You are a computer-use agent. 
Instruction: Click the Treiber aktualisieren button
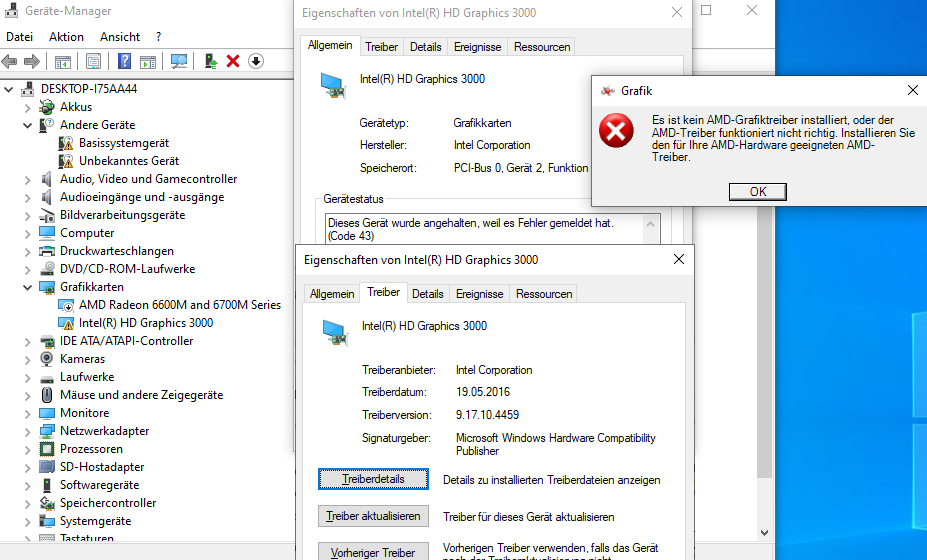[x=373, y=516]
